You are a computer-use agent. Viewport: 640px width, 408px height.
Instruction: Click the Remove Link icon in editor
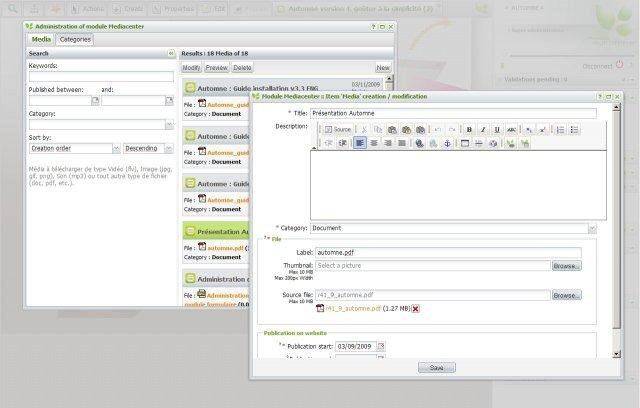click(x=433, y=143)
